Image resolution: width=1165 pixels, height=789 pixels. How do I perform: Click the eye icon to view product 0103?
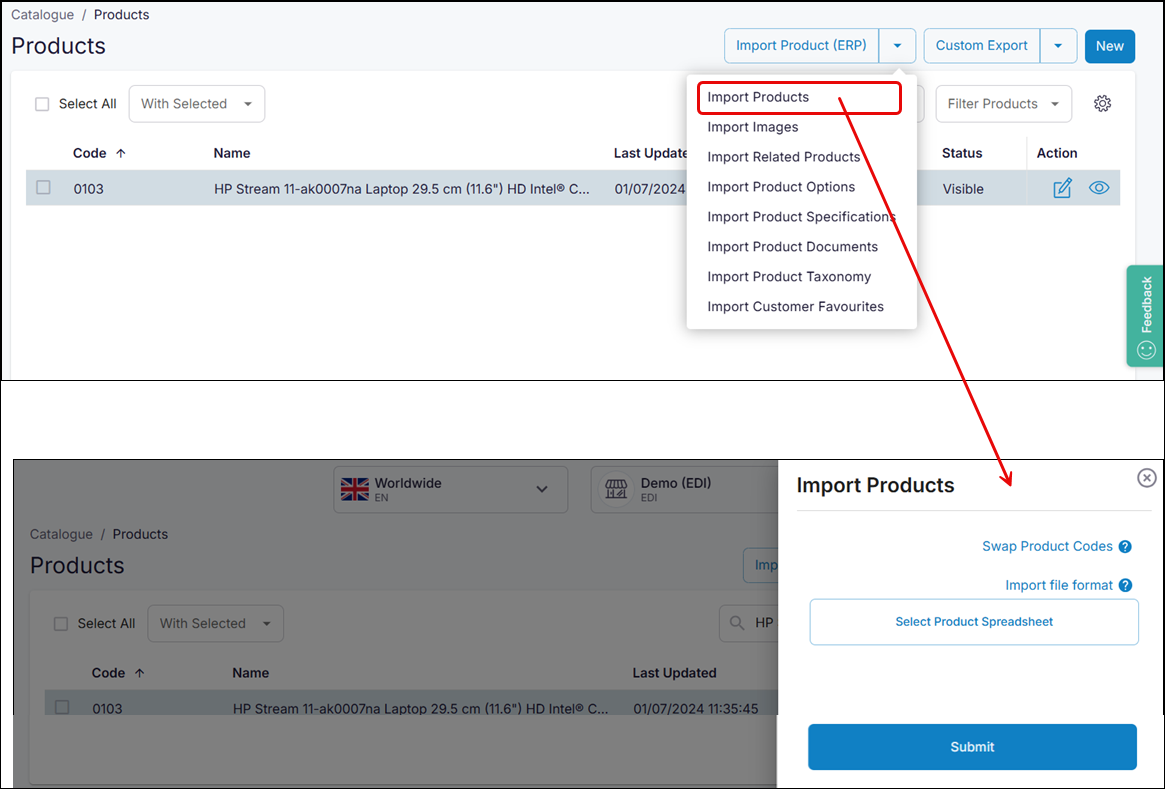[1099, 188]
